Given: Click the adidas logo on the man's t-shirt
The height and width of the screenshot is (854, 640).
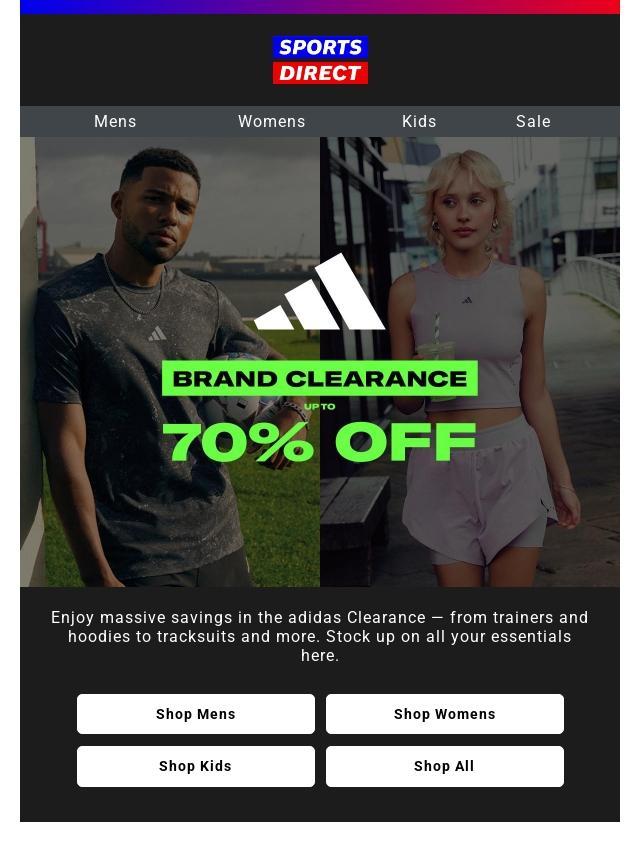Looking at the screenshot, I should (157, 334).
